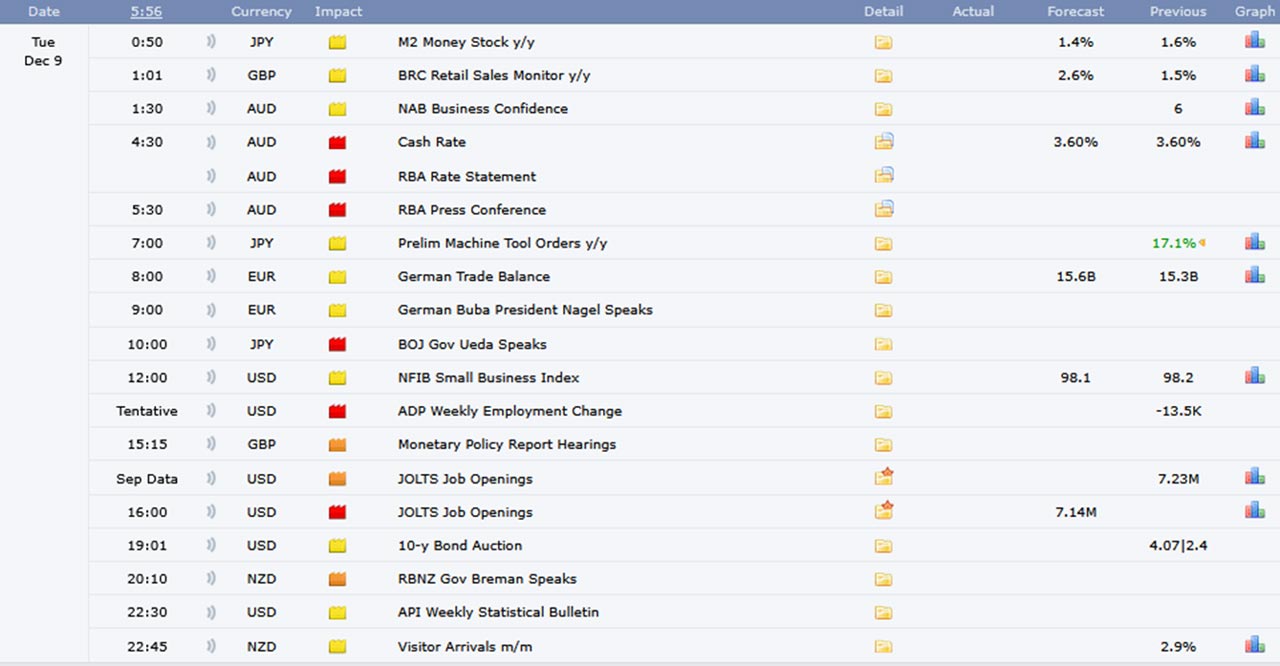Screen dimensions: 1280x666
Task: Click the Currency column header
Action: (x=261, y=12)
